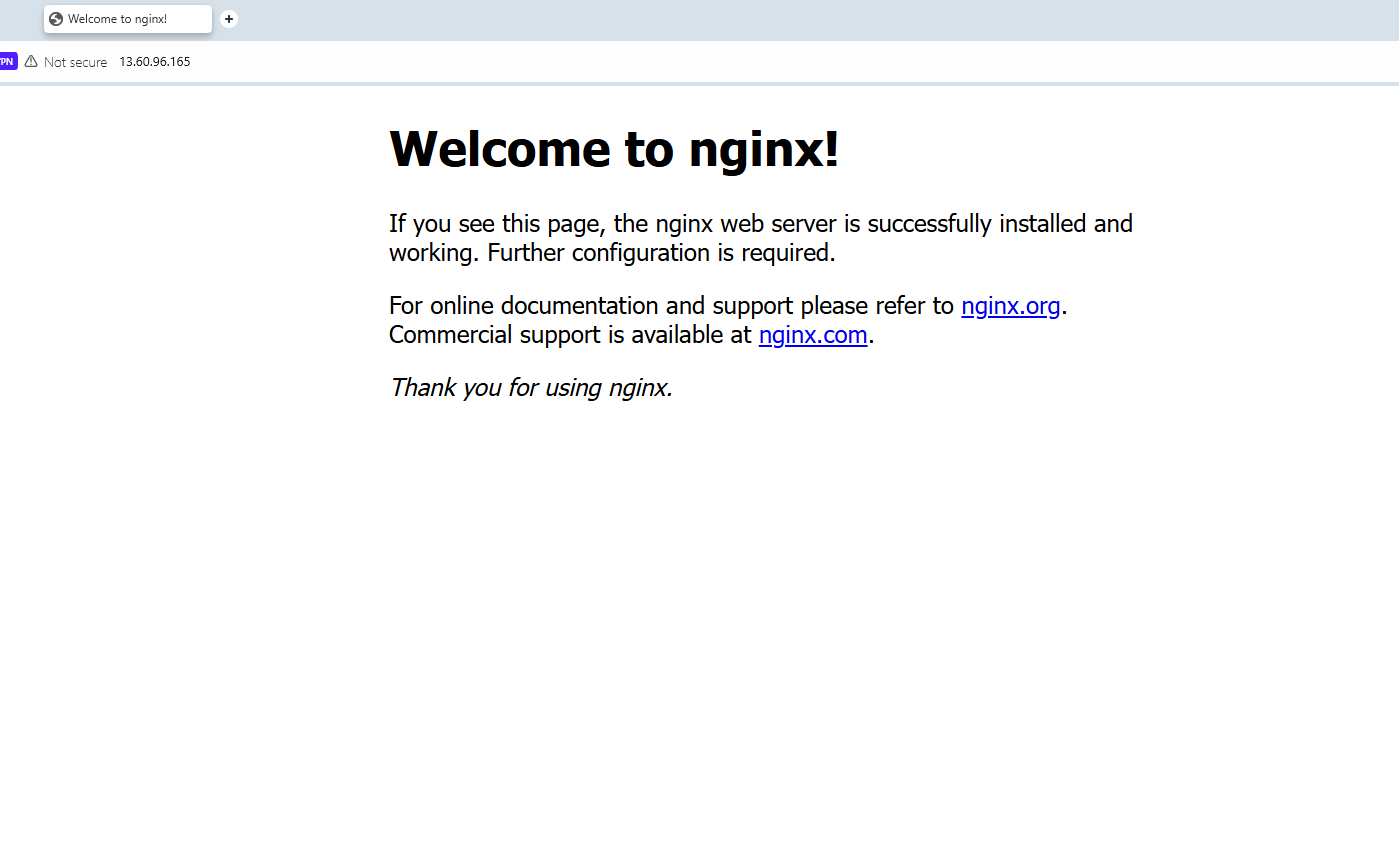Click the italic "Thank you for using nginx." text
The height and width of the screenshot is (864, 1399).
[531, 387]
